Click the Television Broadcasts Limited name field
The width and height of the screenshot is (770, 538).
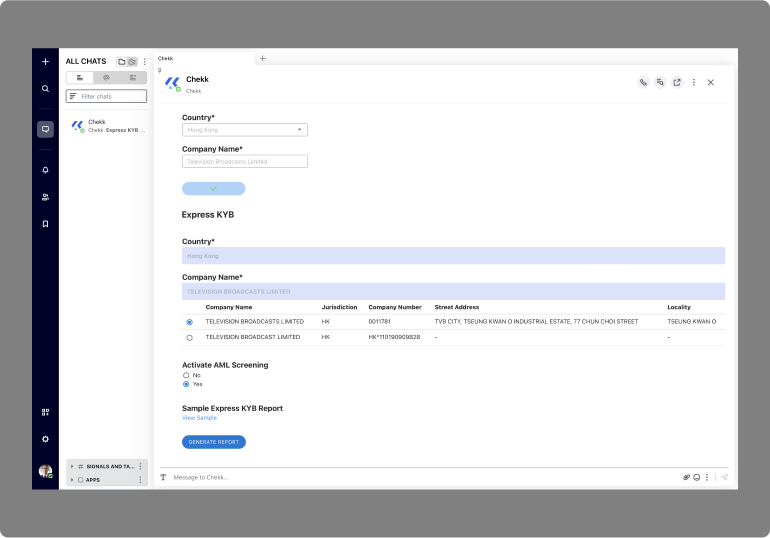[245, 161]
